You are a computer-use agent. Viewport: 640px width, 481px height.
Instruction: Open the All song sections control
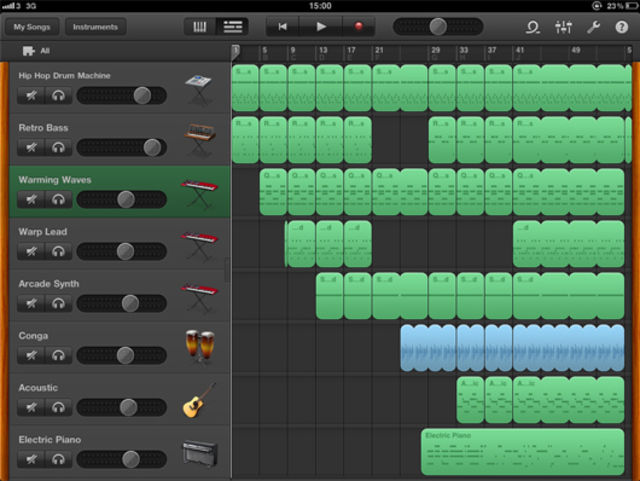click(36, 51)
